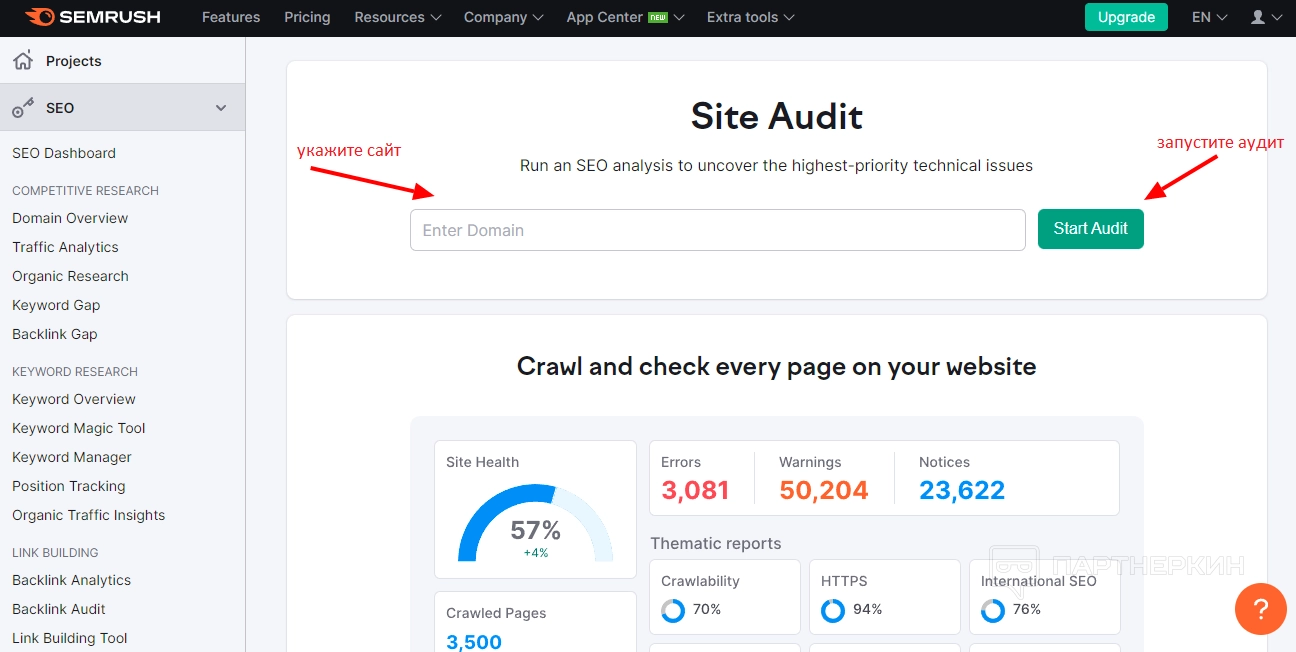The width and height of the screenshot is (1296, 652).
Task: Focus the Enter Domain input field
Action: pos(717,230)
